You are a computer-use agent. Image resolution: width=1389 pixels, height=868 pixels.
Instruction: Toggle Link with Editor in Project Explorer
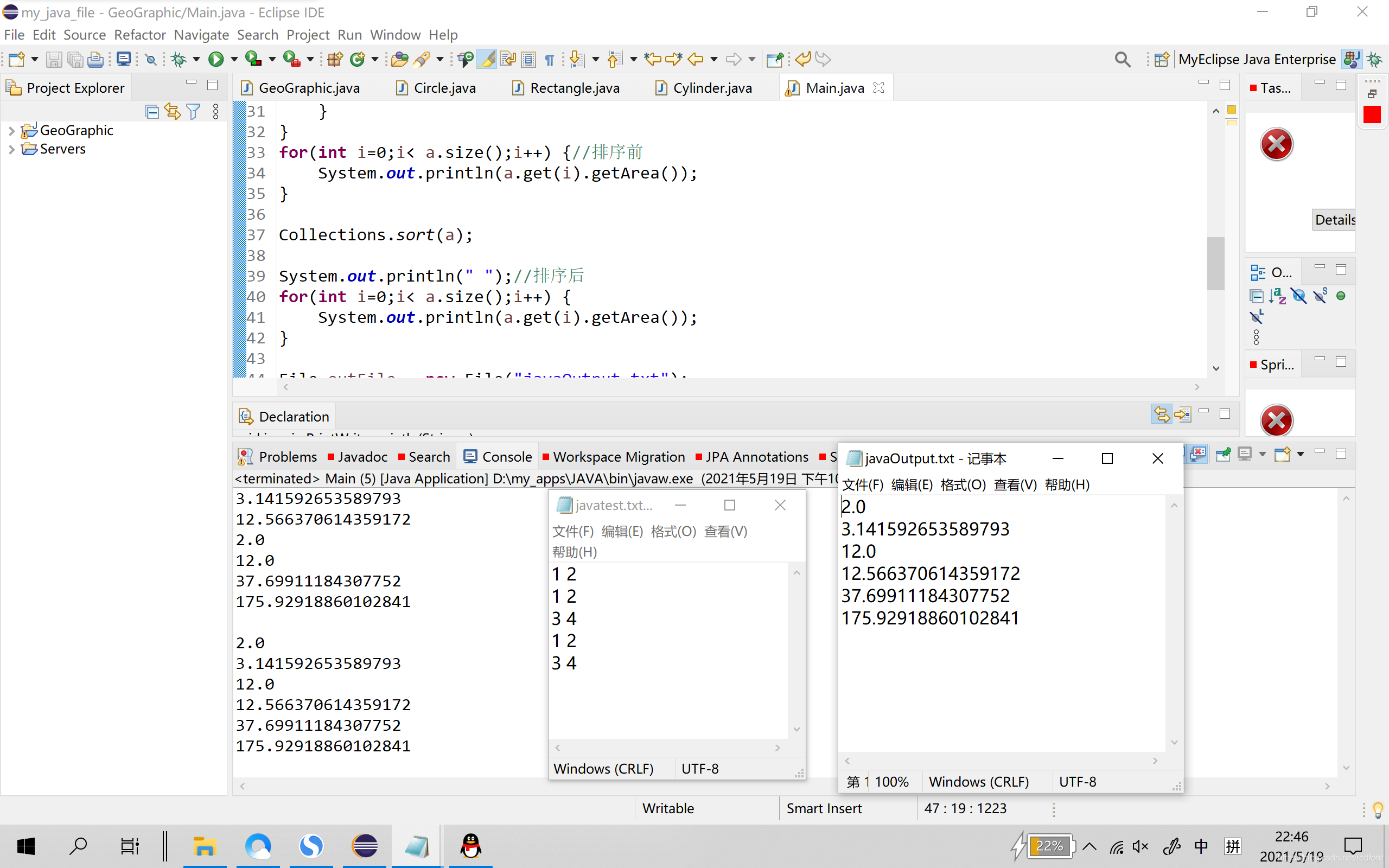point(173,111)
